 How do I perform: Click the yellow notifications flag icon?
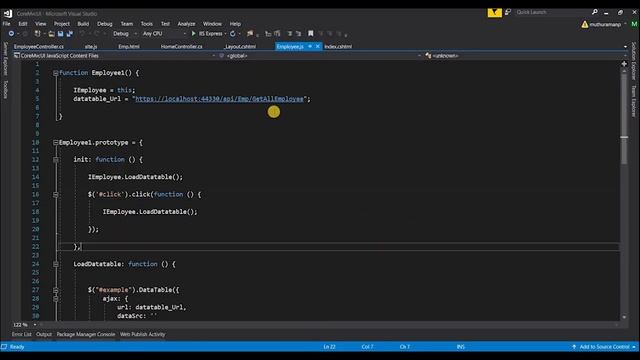[494, 13]
